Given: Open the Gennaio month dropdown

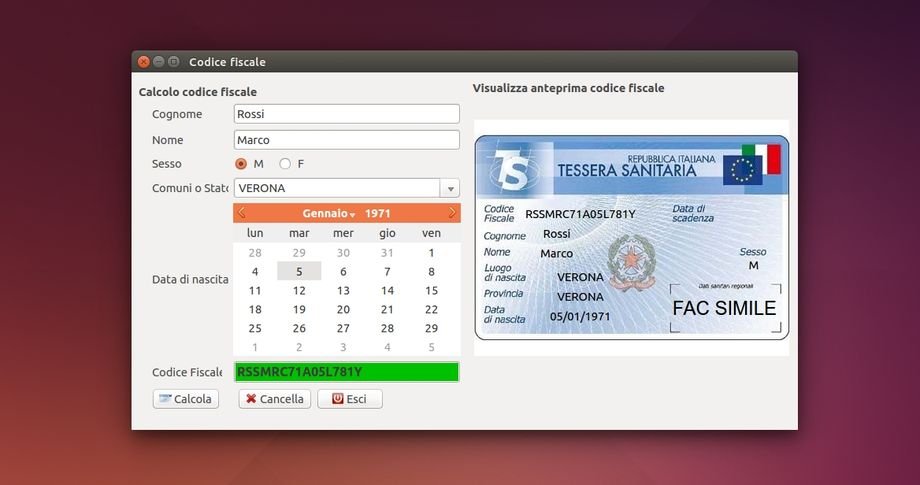Looking at the screenshot, I should [x=329, y=213].
